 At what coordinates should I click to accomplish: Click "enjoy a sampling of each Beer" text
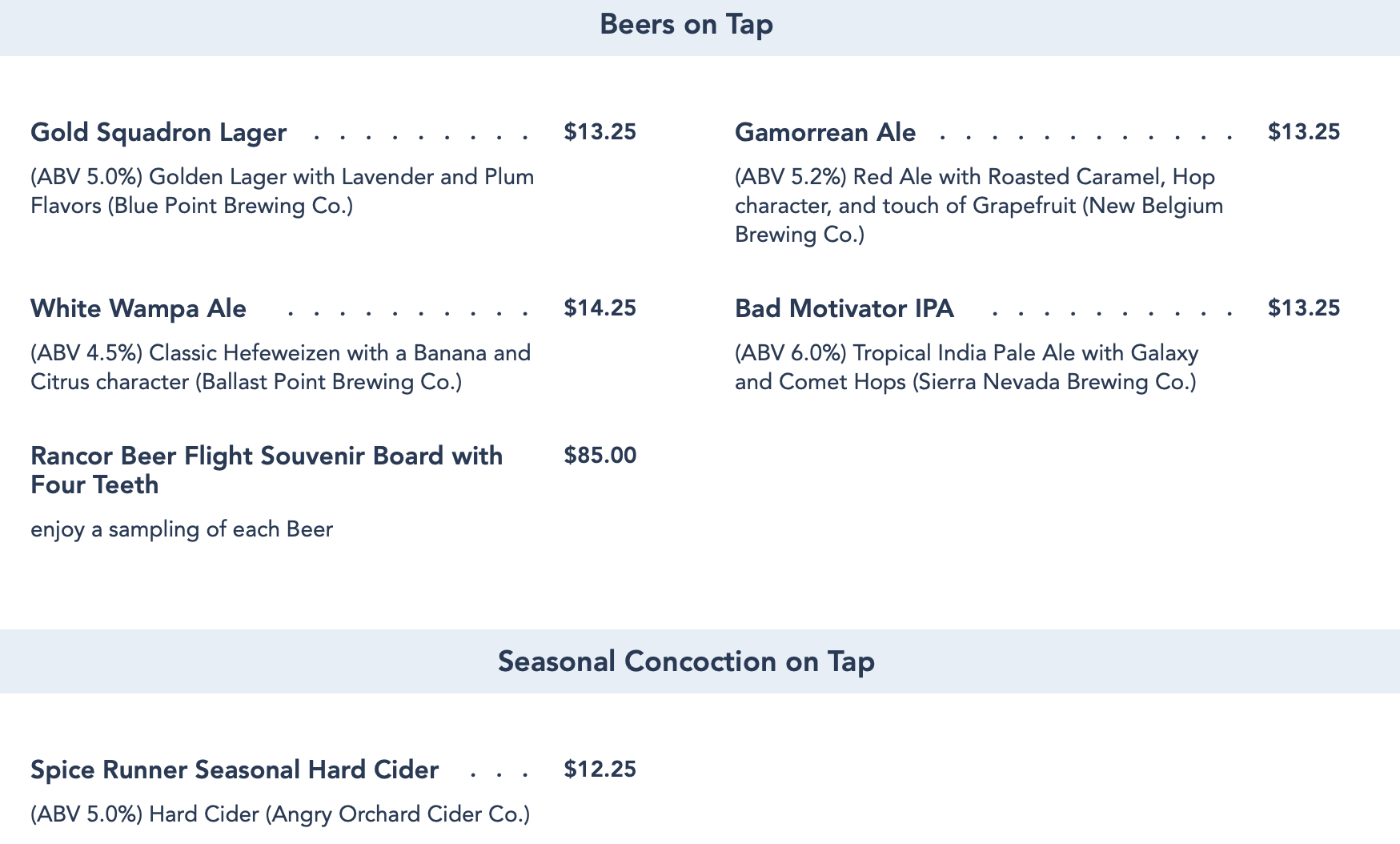click(182, 529)
